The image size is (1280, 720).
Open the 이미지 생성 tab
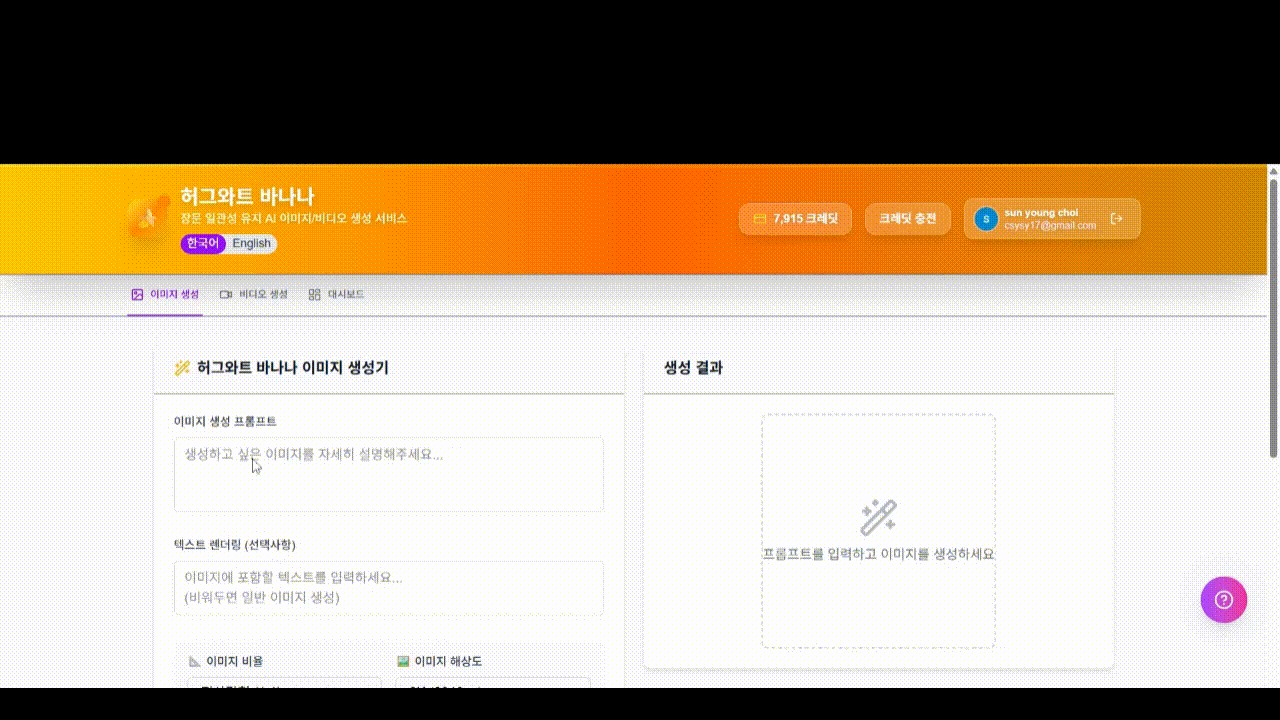[x=165, y=295]
